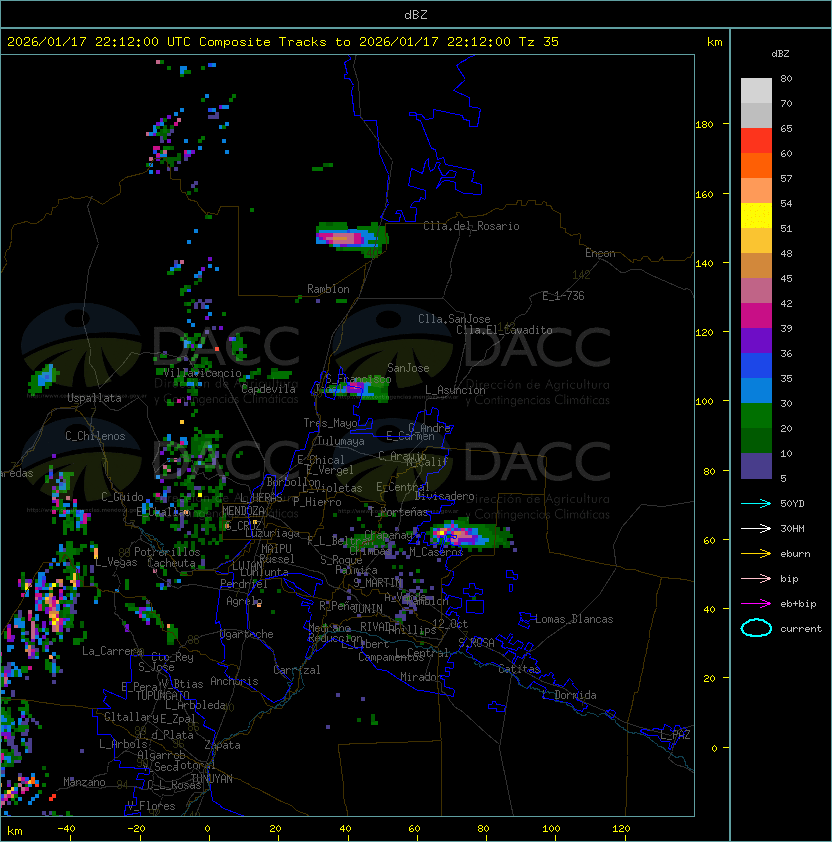Click the MENDOZA city label
832x842 pixels.
tap(243, 511)
